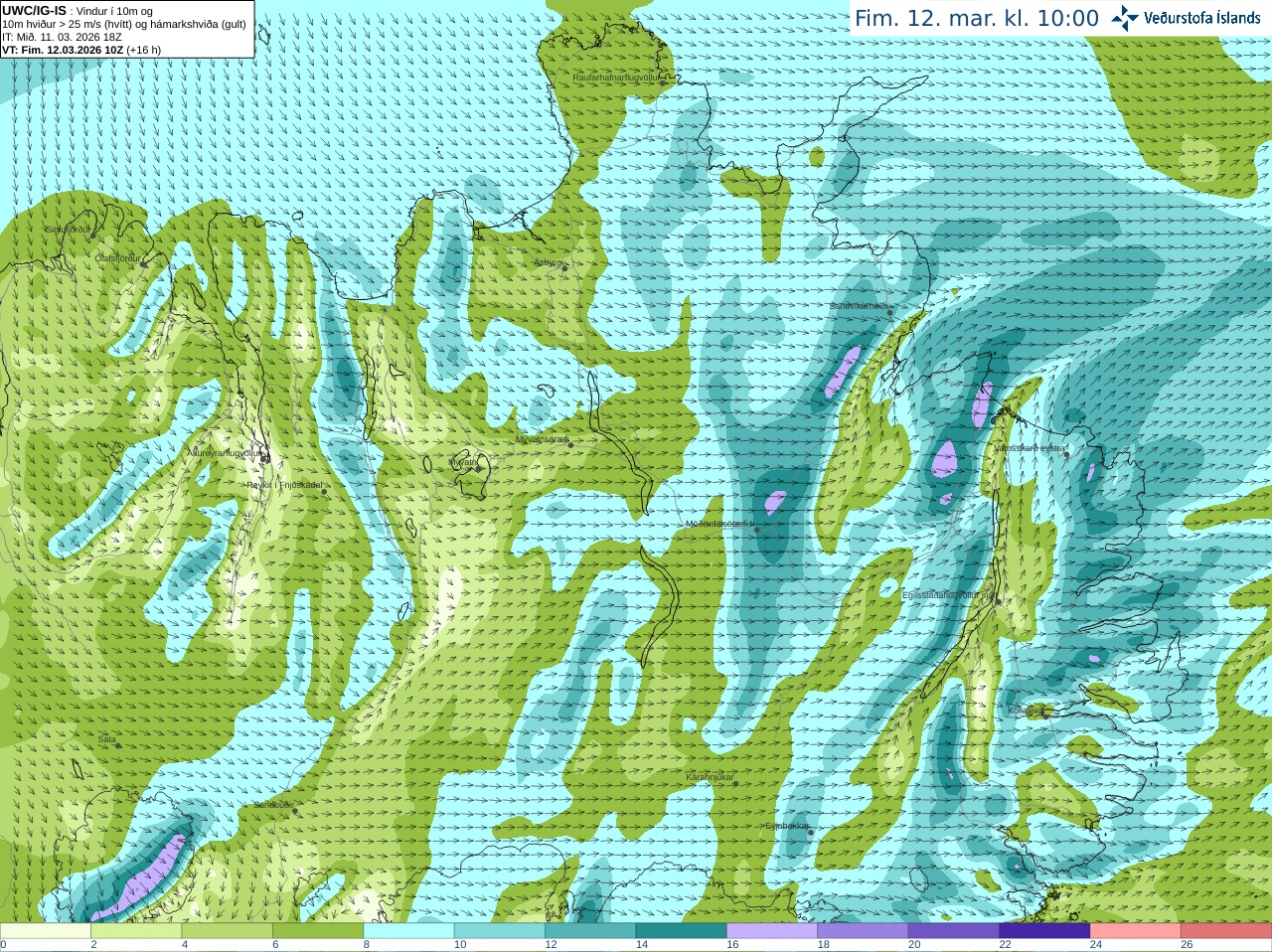Click the Sandbúðir station label

pos(273,805)
